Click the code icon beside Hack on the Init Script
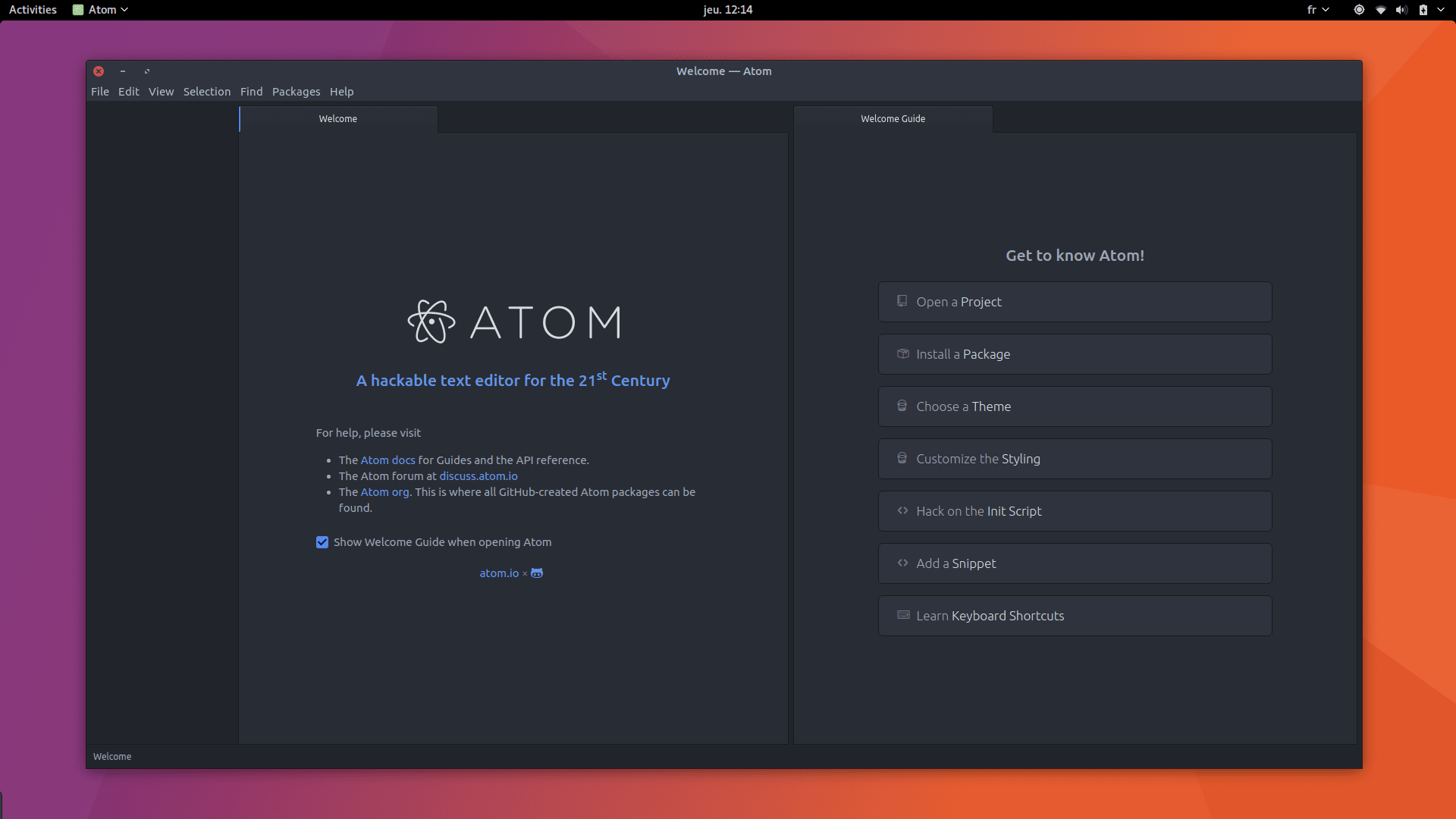The width and height of the screenshot is (1456, 819). [x=902, y=510]
